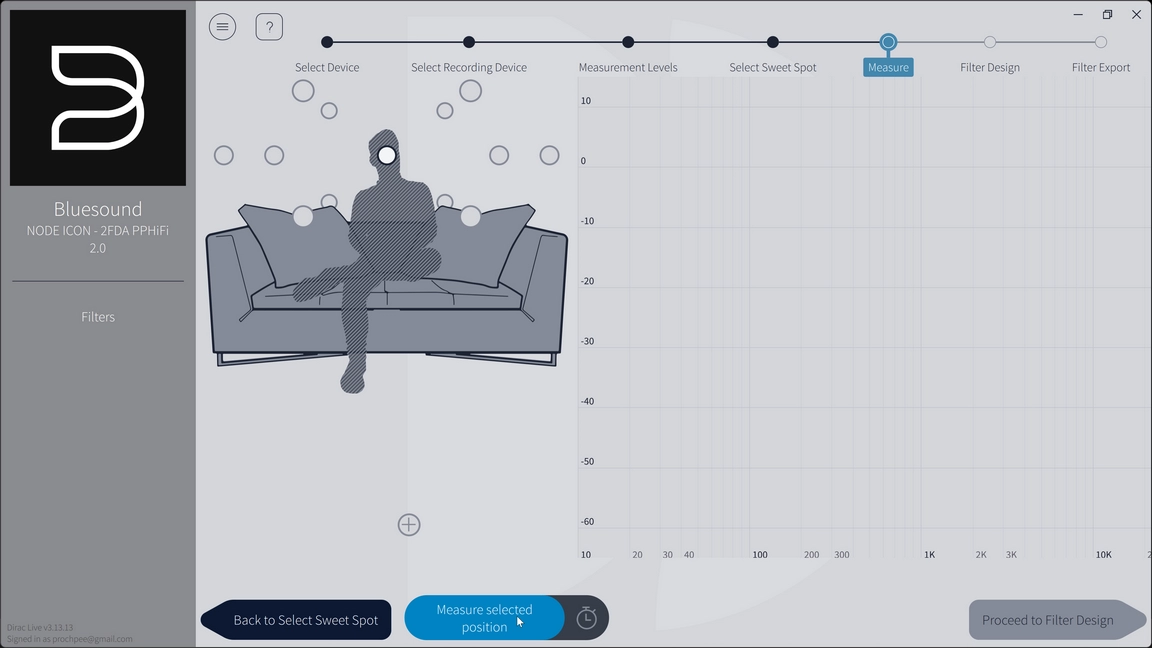1152x648 pixels.
Task: Click the help question mark icon
Action: 269,27
